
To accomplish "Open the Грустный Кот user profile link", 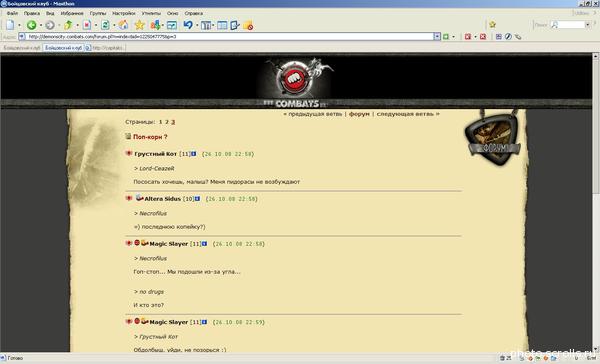I will pos(155,154).
